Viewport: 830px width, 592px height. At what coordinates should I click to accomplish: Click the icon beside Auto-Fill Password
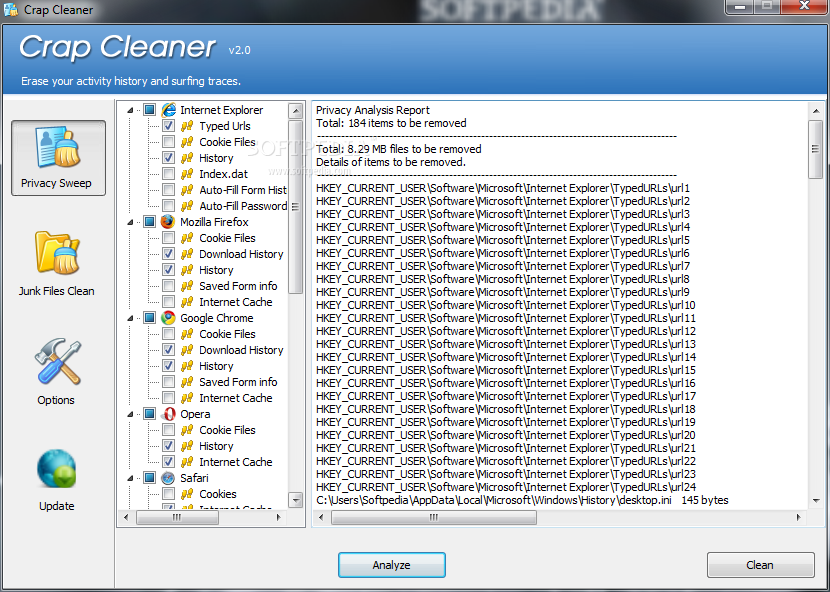(187, 205)
